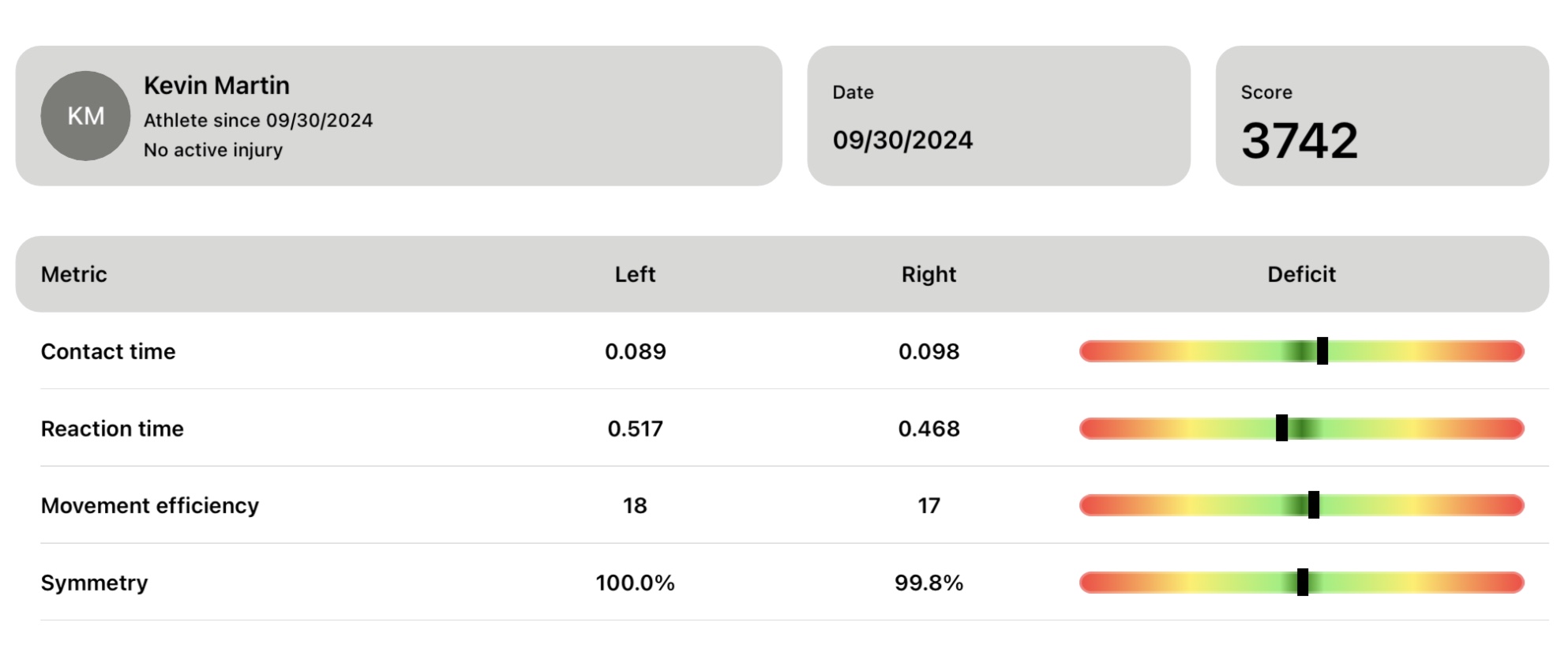Click the Contact time left value 0.089

pos(635,351)
